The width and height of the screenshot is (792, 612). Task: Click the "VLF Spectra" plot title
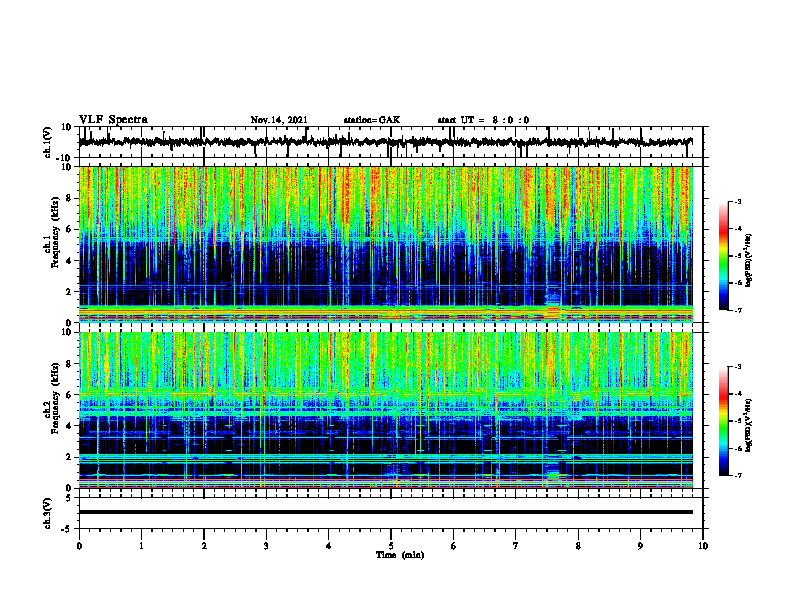tap(113, 120)
